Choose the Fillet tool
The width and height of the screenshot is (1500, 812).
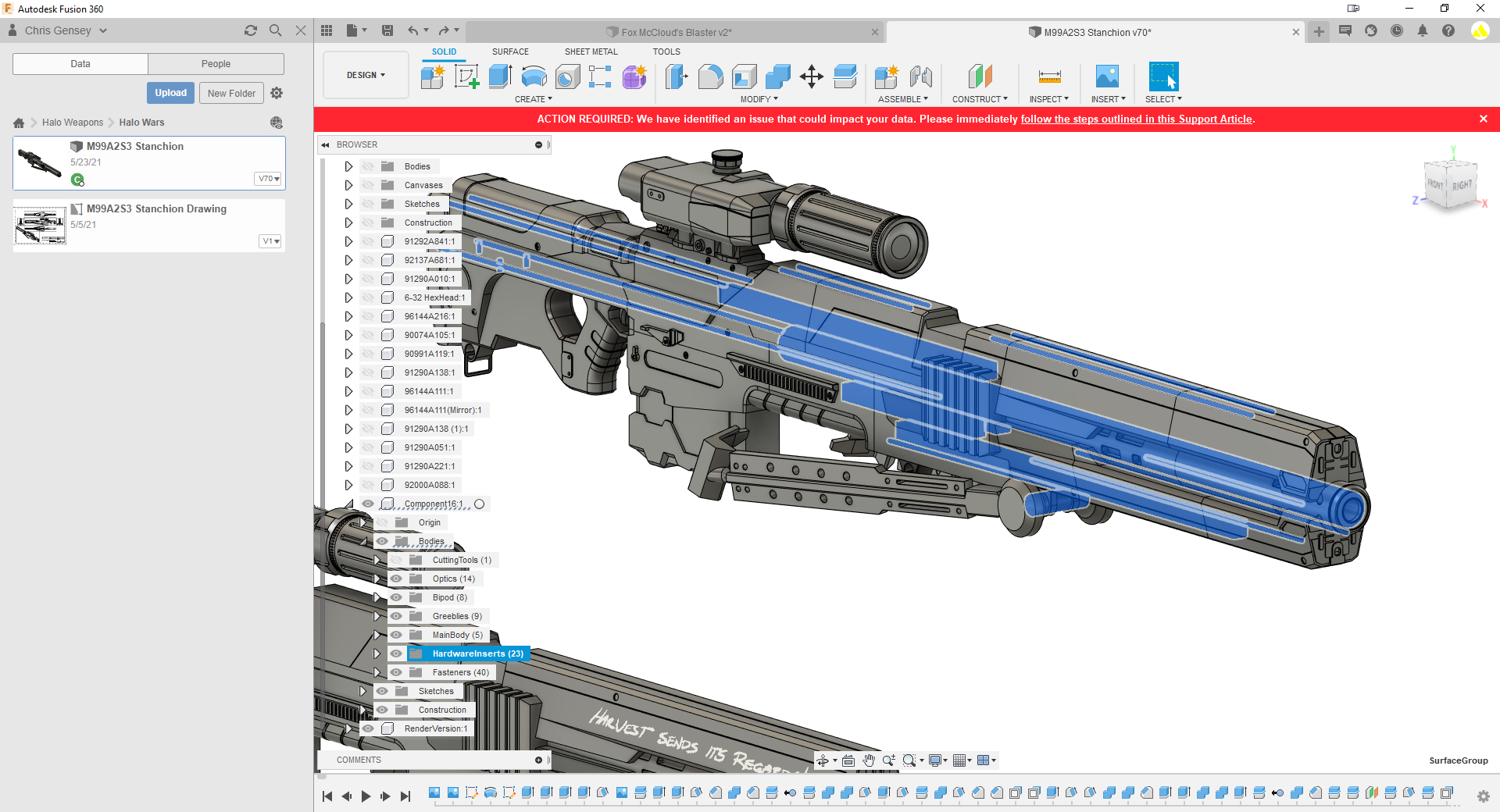(x=710, y=77)
